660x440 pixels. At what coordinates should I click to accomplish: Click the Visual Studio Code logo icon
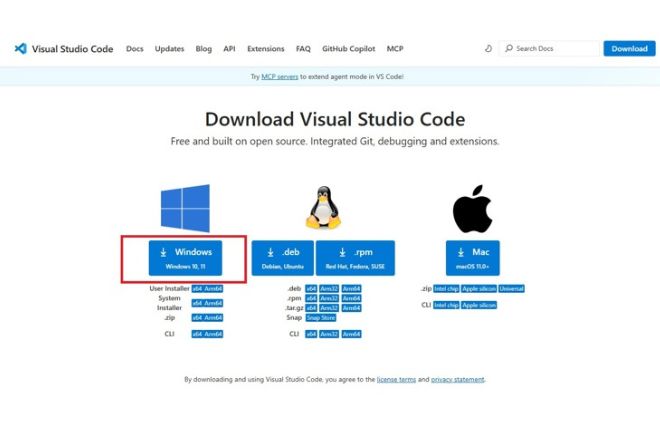[20, 48]
